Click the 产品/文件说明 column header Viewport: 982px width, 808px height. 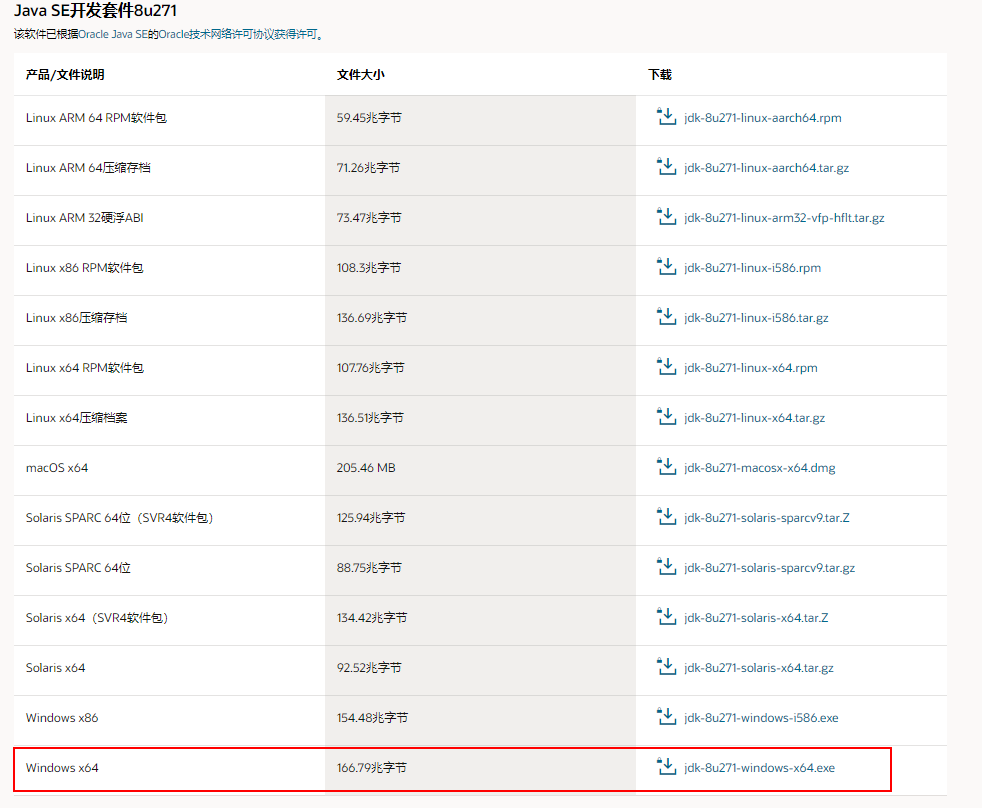pos(65,75)
